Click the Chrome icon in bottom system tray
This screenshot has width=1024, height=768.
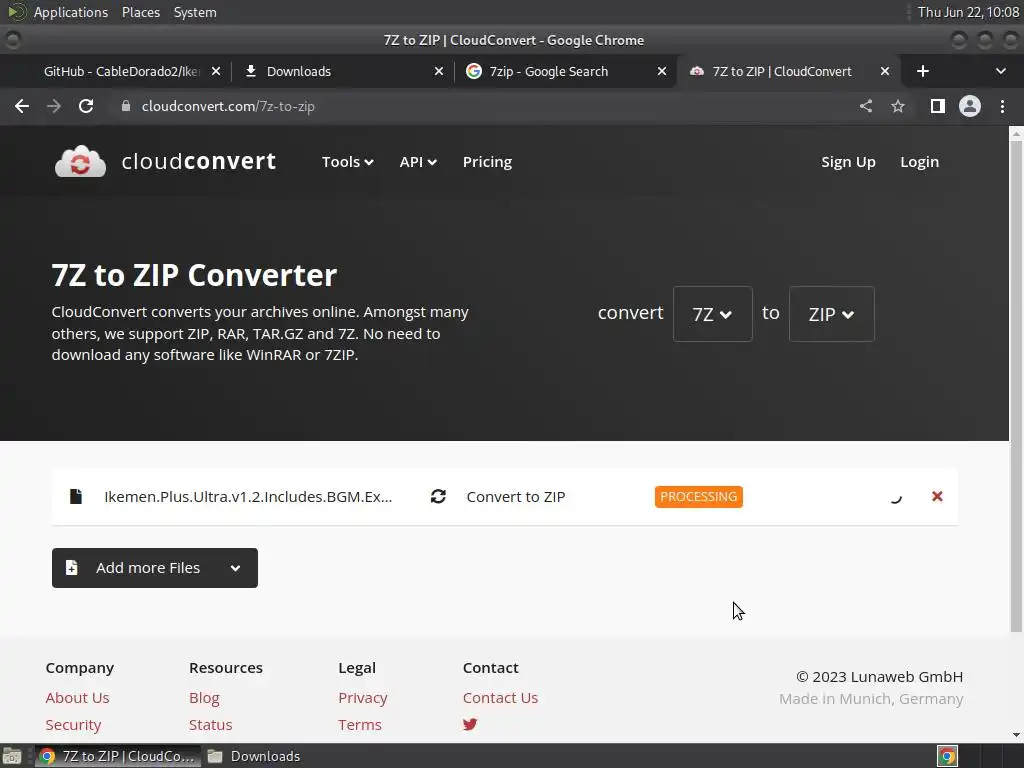coord(948,756)
